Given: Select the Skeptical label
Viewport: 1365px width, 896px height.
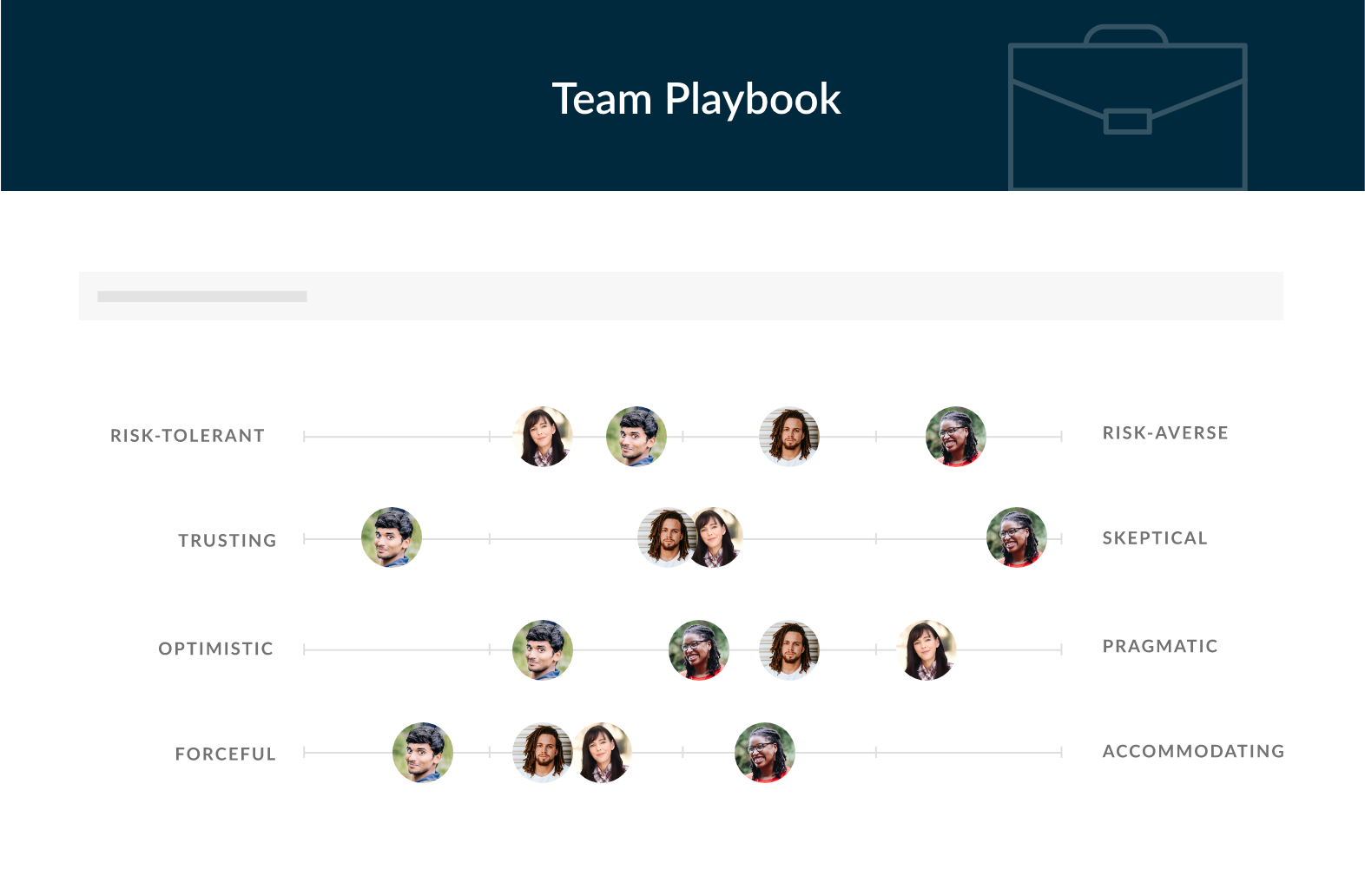Looking at the screenshot, I should tap(1155, 538).
